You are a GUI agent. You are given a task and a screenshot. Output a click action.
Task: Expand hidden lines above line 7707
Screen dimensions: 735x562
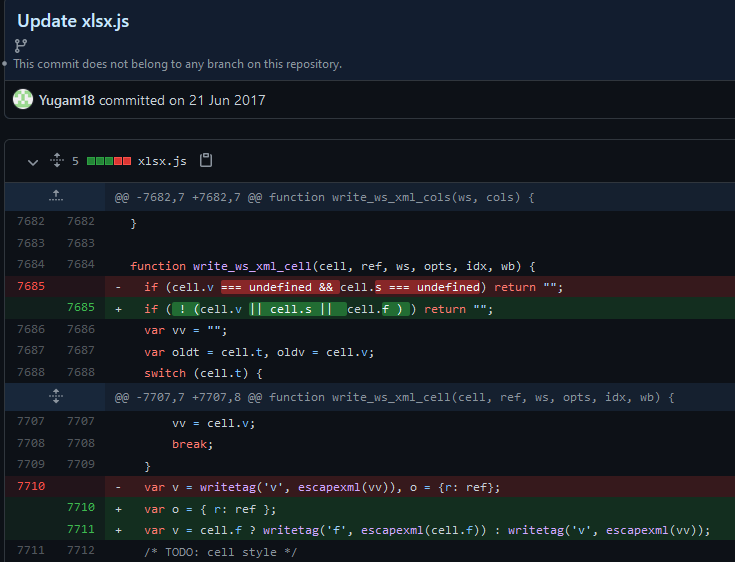[x=55, y=397]
